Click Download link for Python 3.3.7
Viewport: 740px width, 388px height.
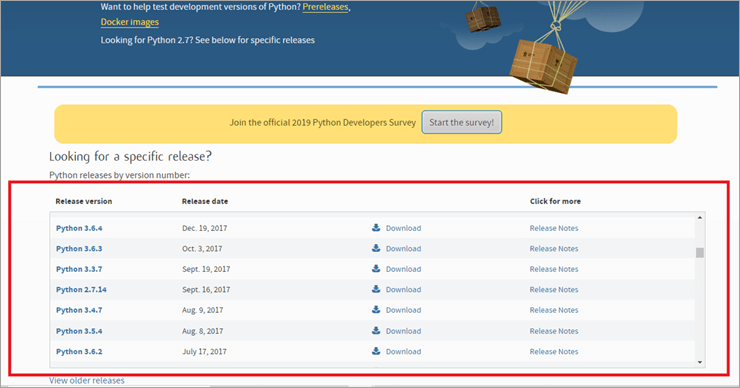coord(404,269)
